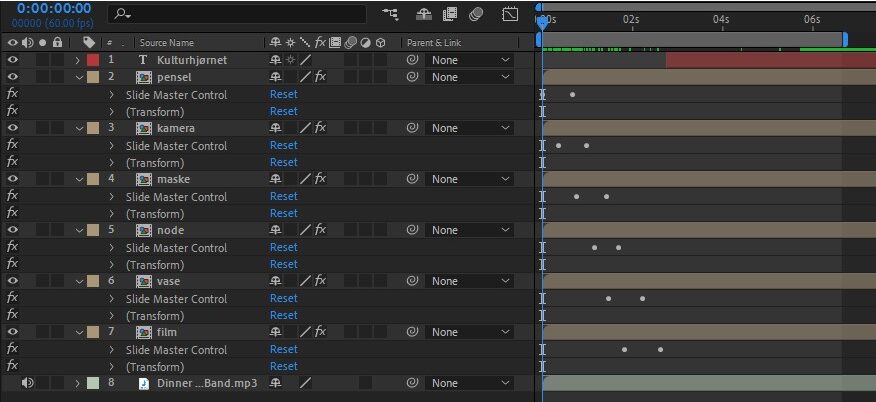Click the Source Name column header

click(x=166, y=43)
